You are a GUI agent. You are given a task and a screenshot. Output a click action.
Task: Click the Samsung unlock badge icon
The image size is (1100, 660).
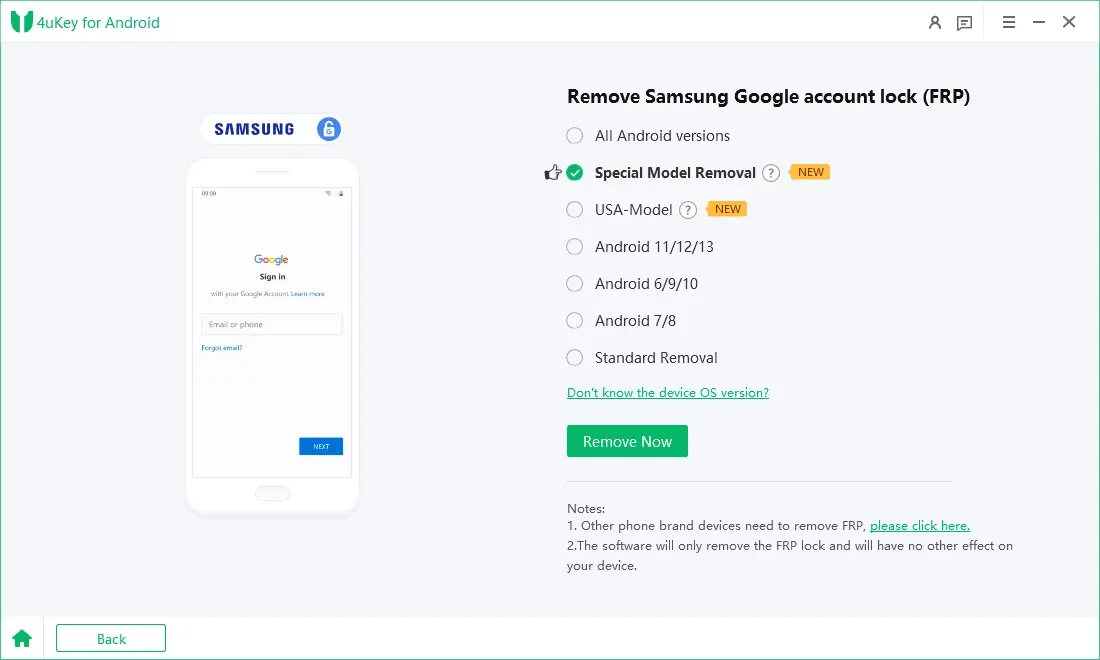tap(329, 128)
